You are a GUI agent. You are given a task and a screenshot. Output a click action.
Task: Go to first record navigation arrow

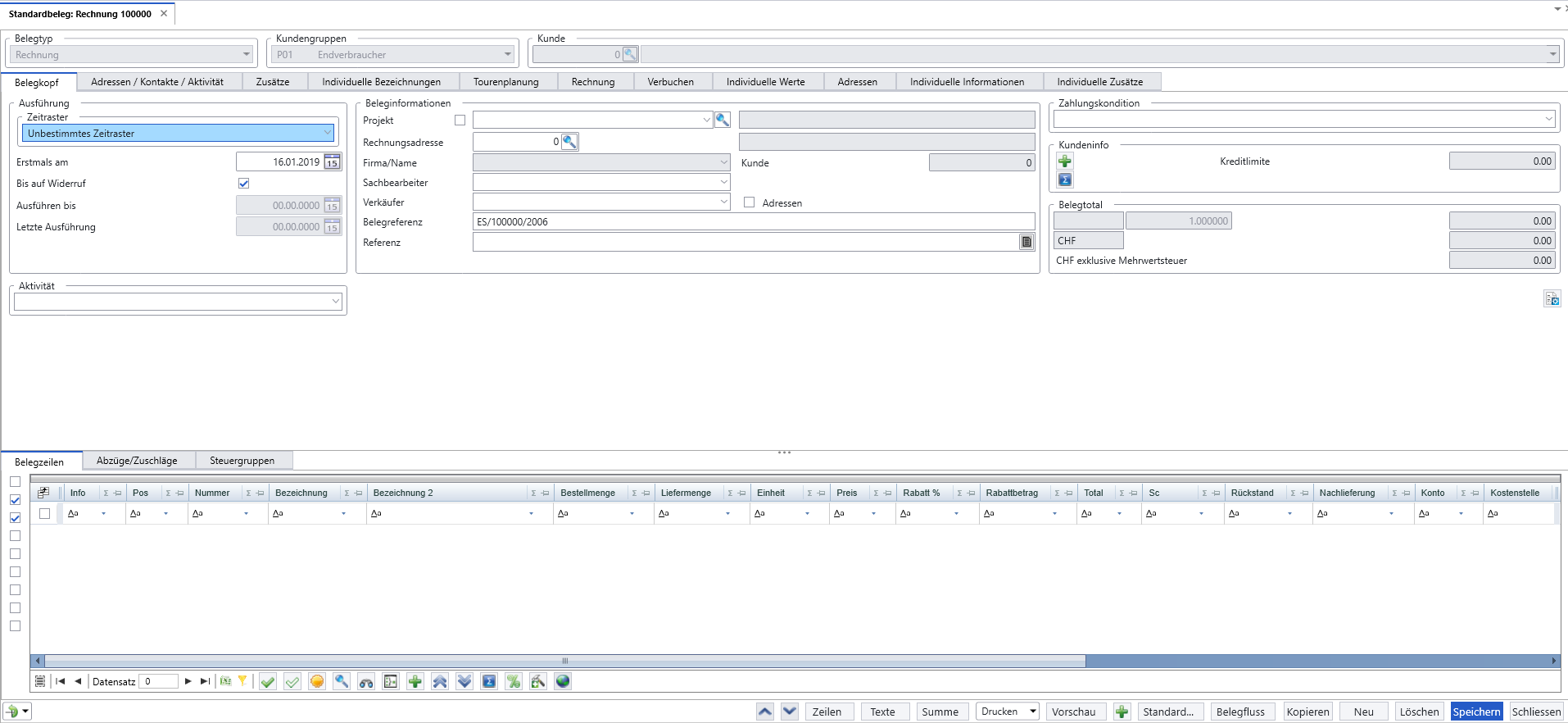point(61,681)
